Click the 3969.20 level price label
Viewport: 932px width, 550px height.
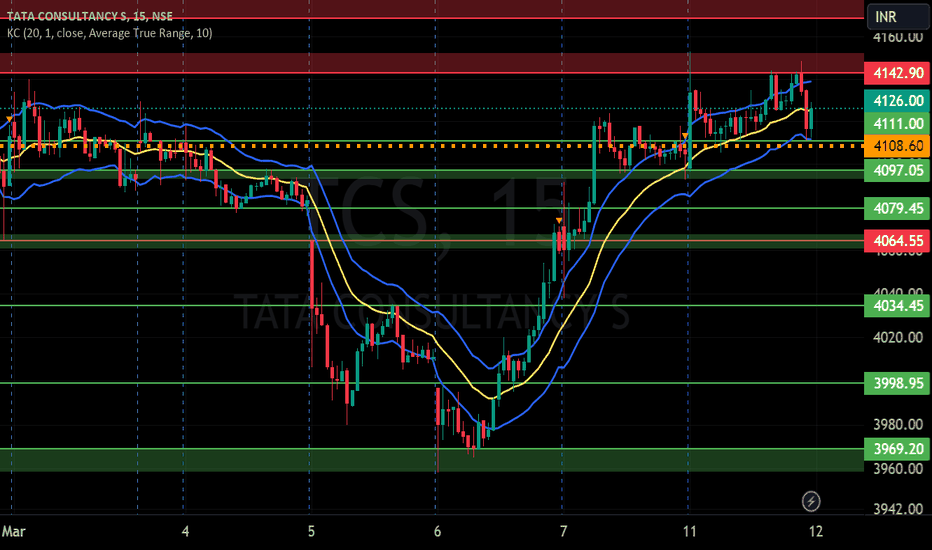tap(898, 449)
